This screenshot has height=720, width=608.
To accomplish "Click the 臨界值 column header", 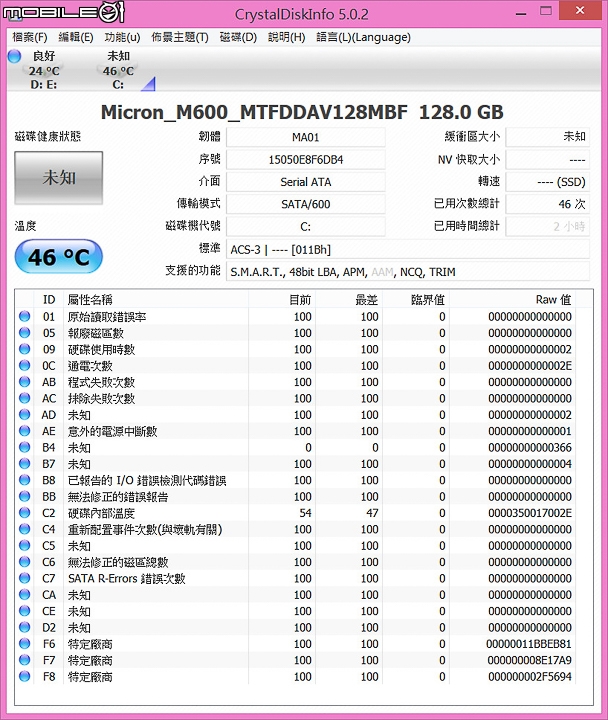I will [416, 299].
